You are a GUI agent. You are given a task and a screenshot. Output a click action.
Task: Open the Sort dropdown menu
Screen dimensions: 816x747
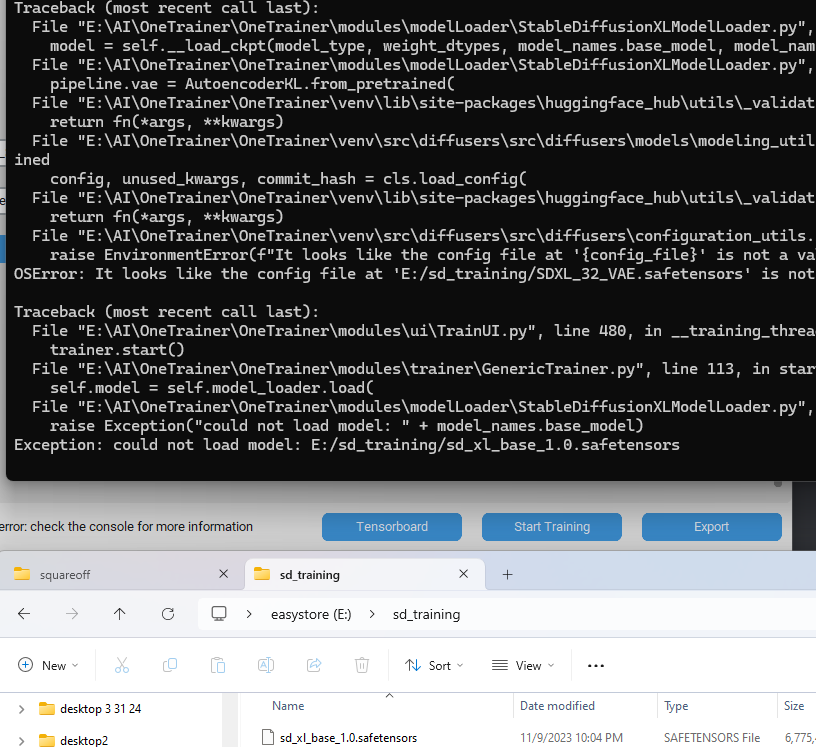434,665
